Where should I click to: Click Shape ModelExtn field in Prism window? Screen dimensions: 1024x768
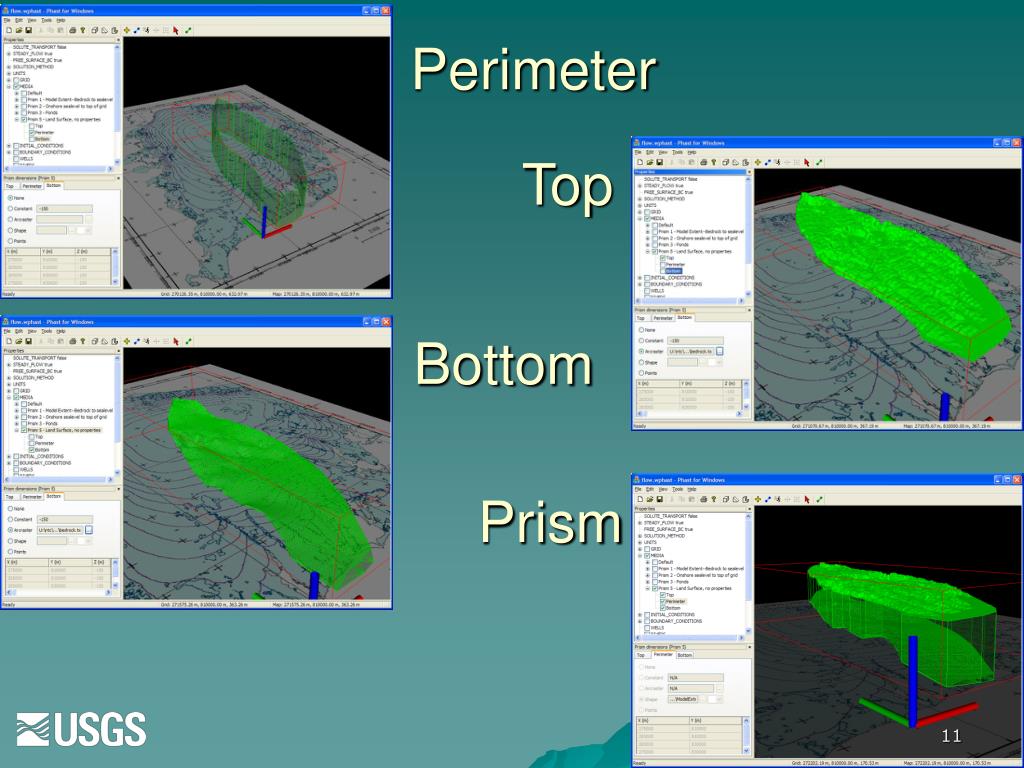[684, 699]
